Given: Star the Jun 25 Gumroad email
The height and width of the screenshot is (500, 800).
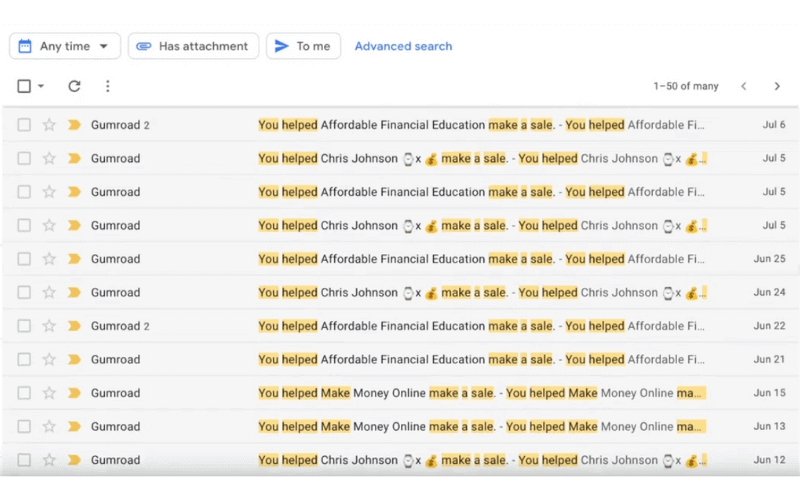Looking at the screenshot, I should pyautogui.click(x=49, y=259).
